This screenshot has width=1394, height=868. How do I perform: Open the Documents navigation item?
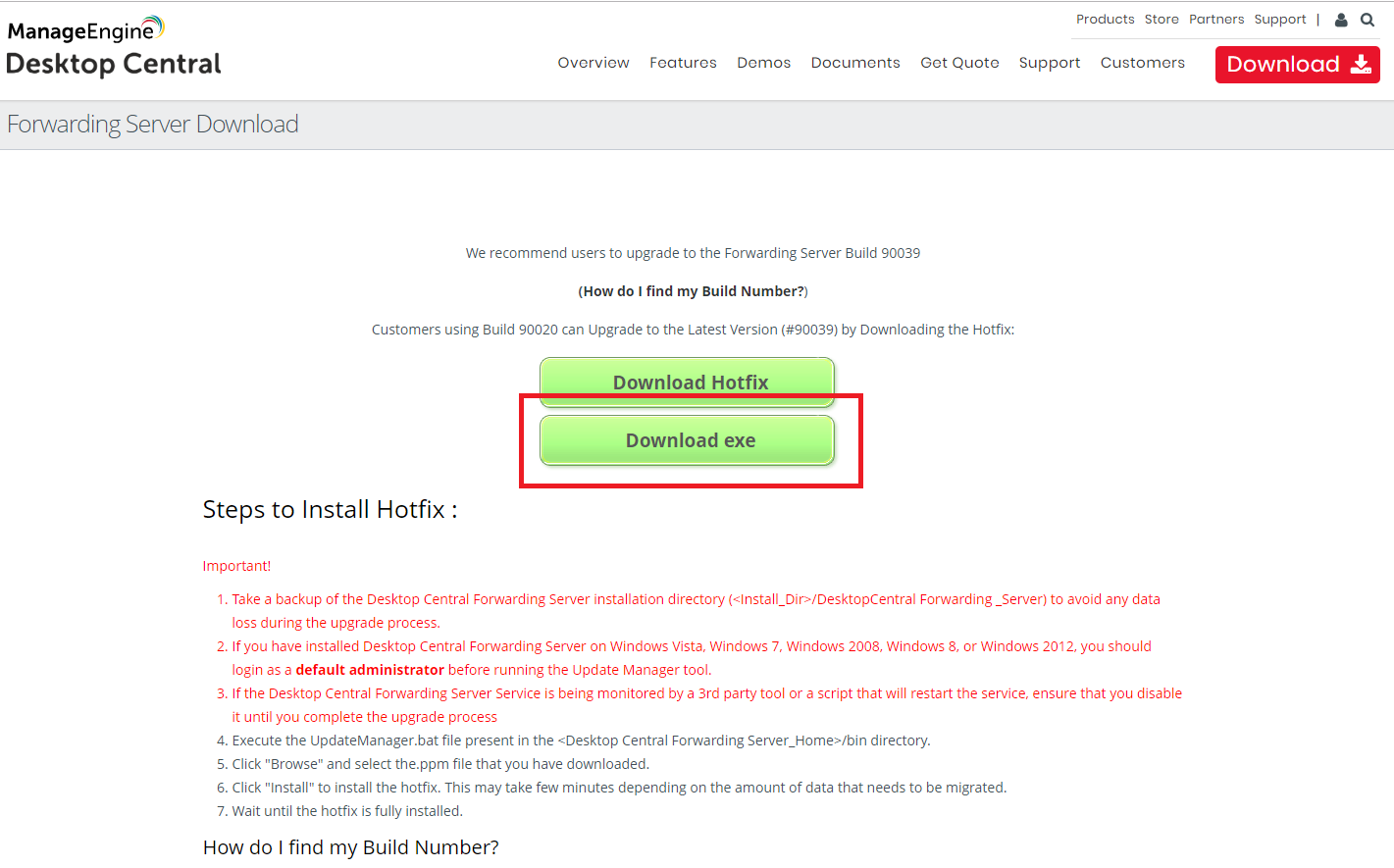[854, 63]
